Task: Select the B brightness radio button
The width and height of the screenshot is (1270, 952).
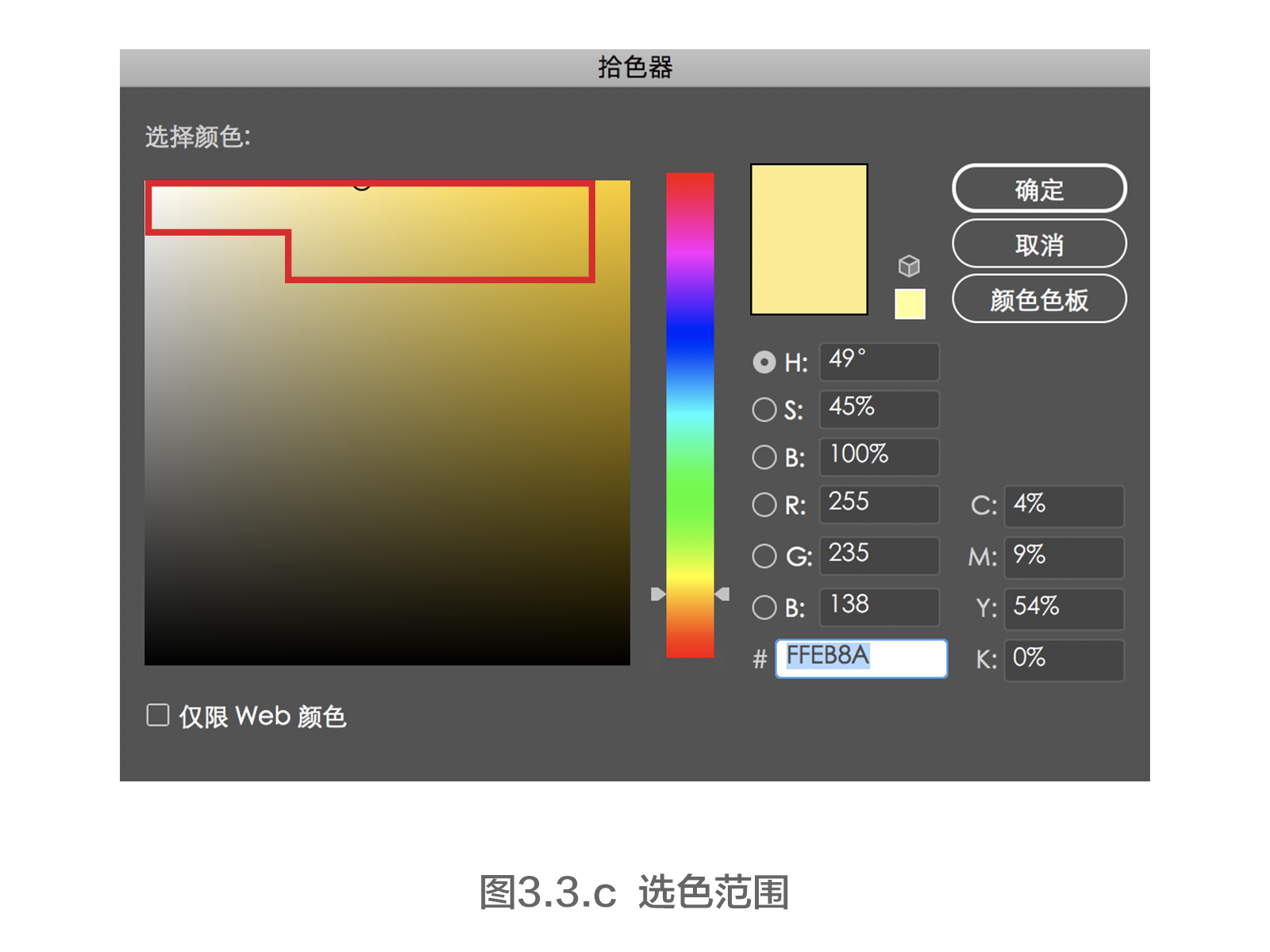Action: point(764,457)
